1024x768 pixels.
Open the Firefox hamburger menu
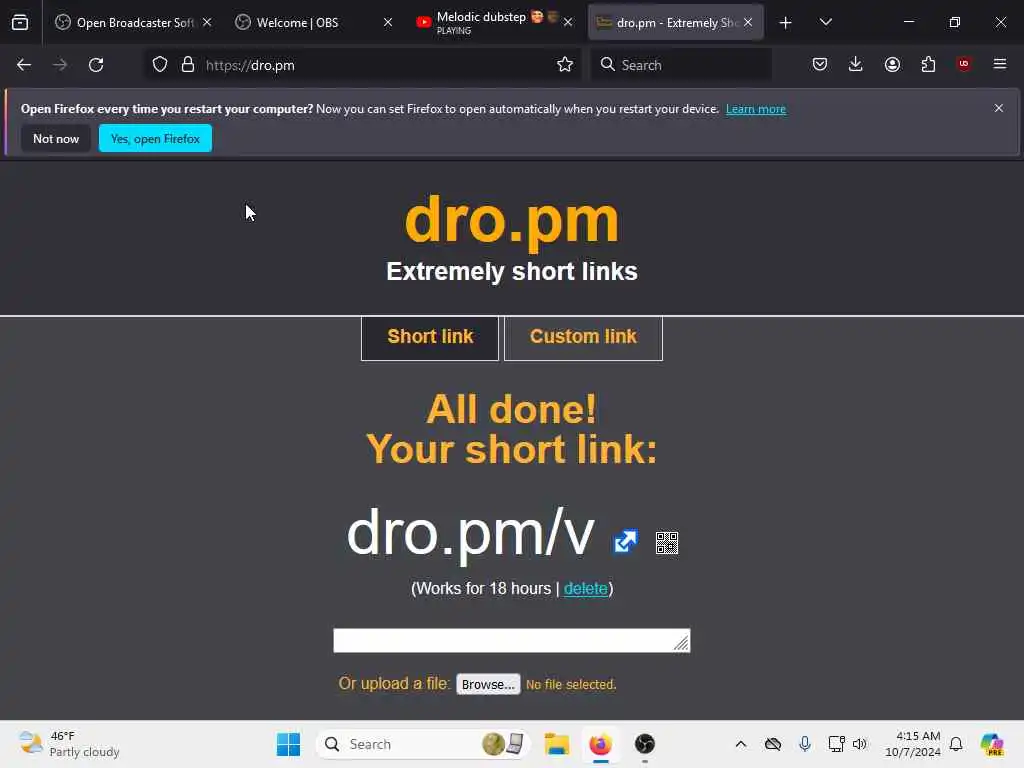pos(1000,64)
